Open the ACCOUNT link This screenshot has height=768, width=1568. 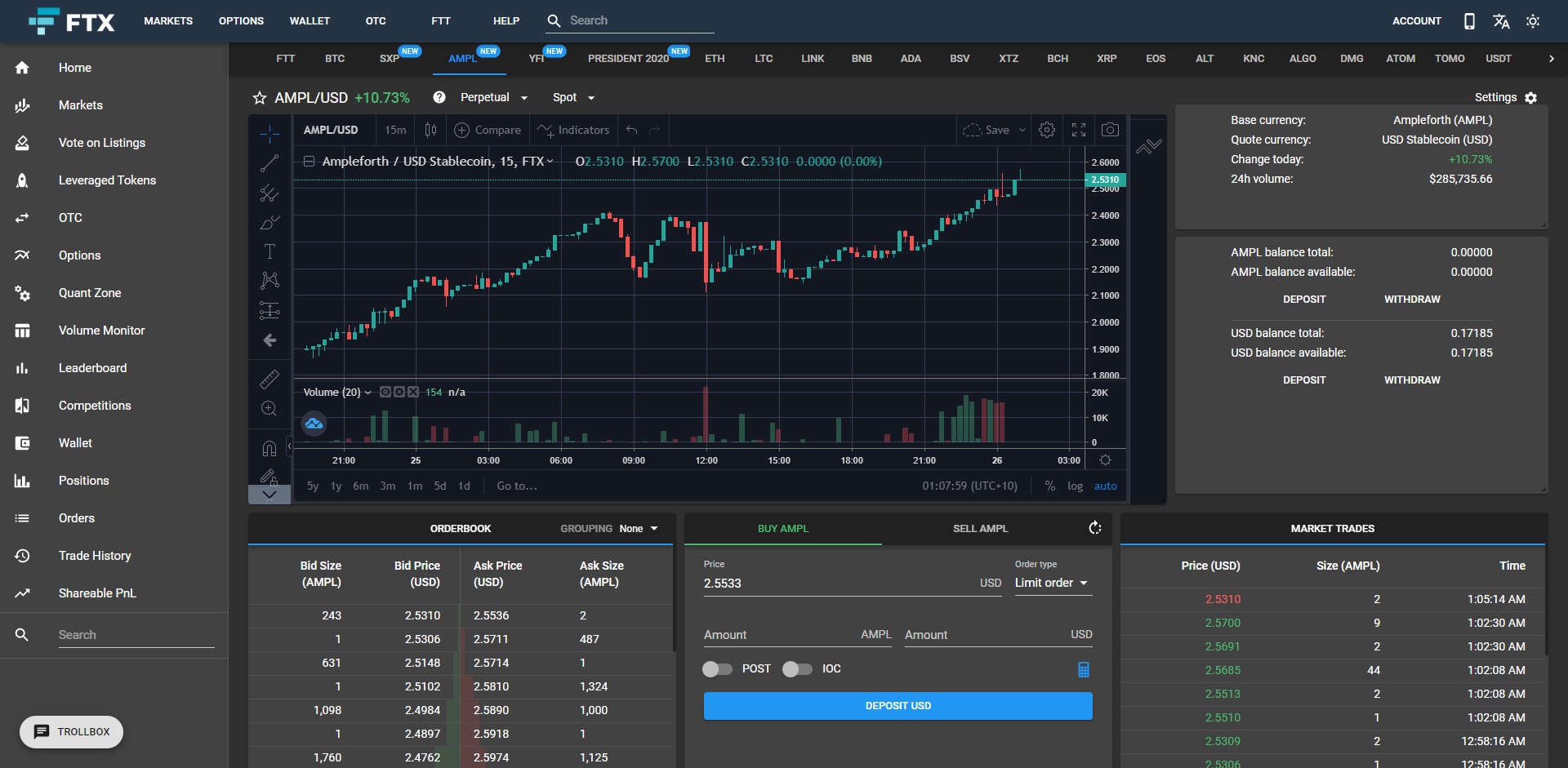1416,21
